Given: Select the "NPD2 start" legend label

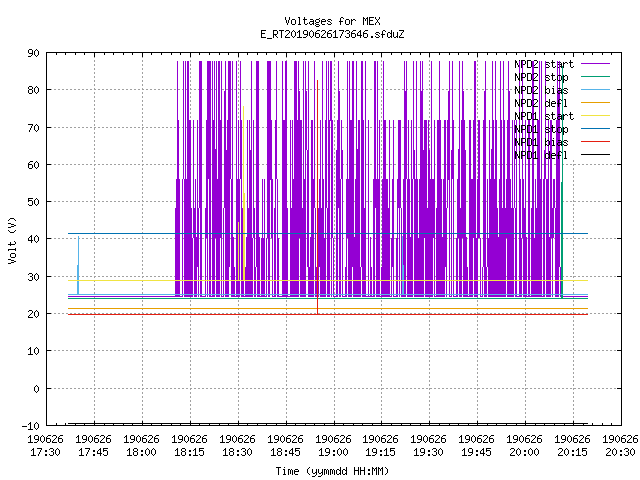Looking at the screenshot, I should pyautogui.click(x=544, y=64).
